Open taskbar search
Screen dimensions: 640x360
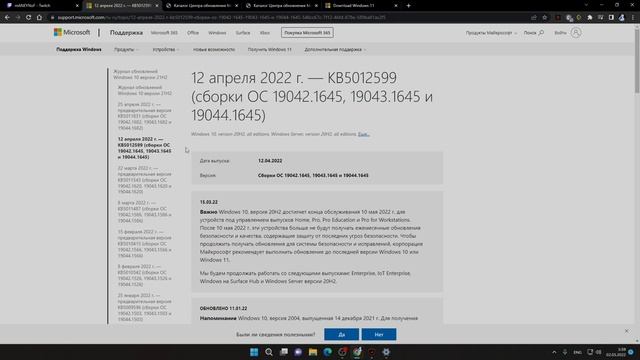coord(269,352)
